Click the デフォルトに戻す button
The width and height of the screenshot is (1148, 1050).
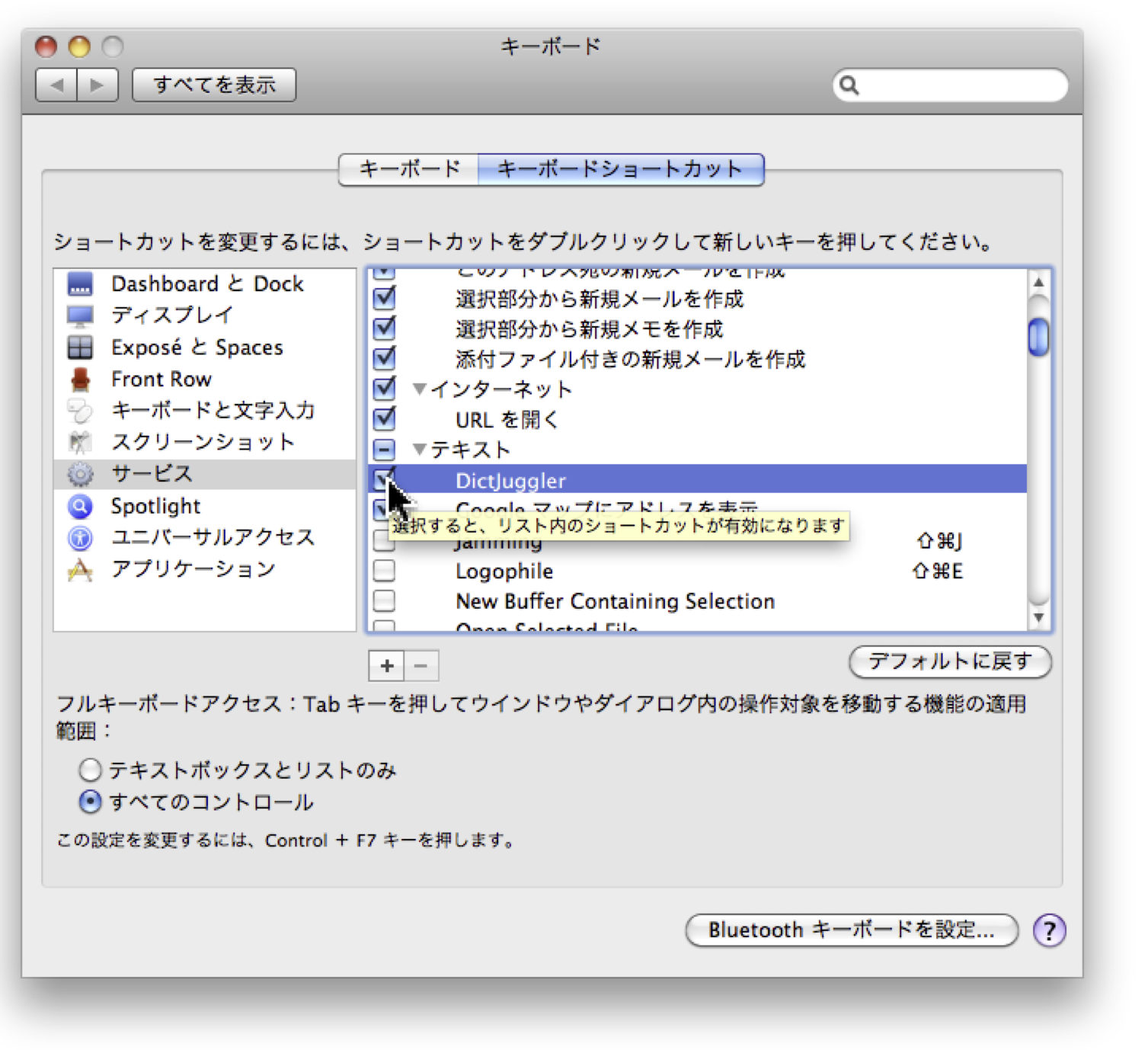click(949, 661)
